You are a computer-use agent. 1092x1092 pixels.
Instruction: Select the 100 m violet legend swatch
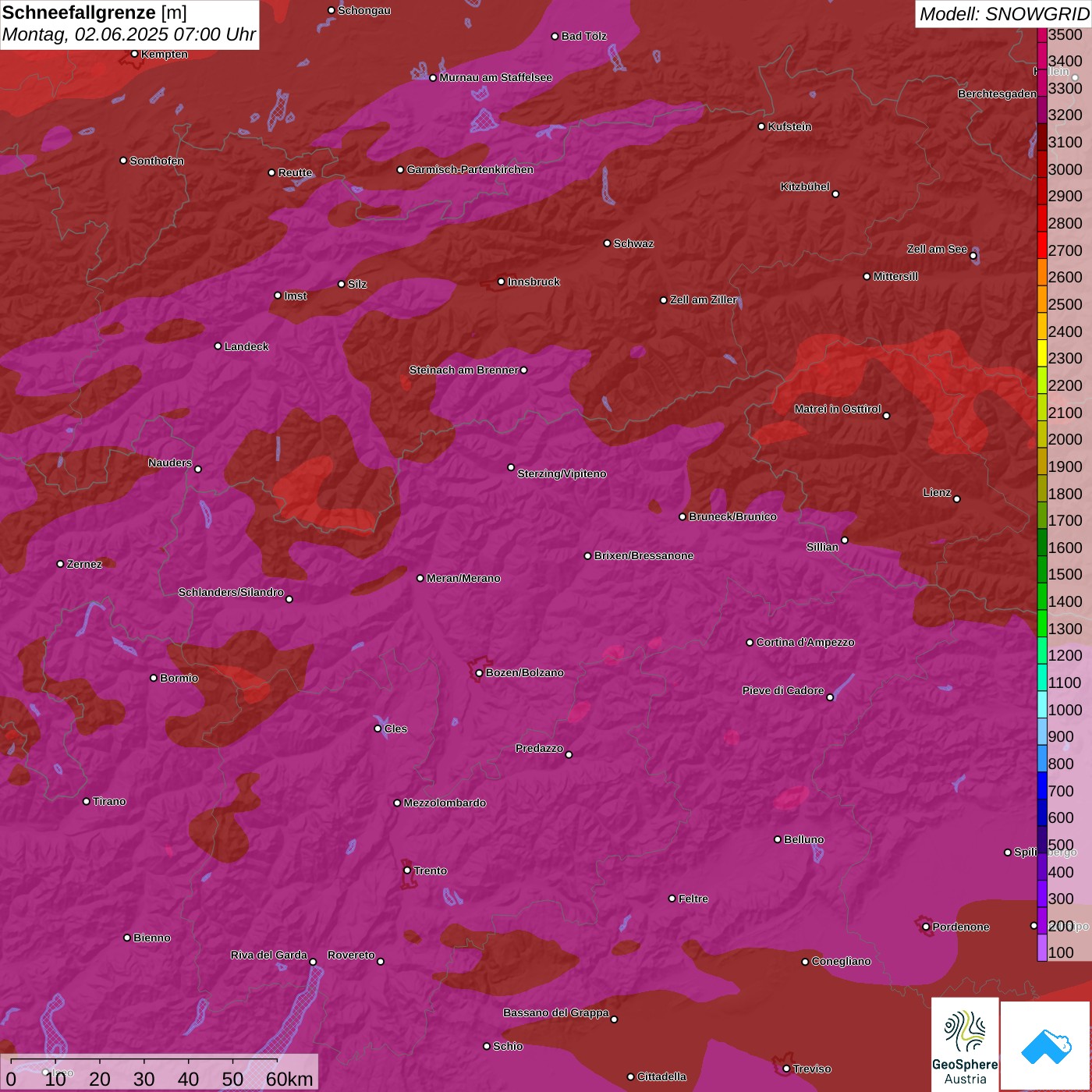[x=1042, y=948]
